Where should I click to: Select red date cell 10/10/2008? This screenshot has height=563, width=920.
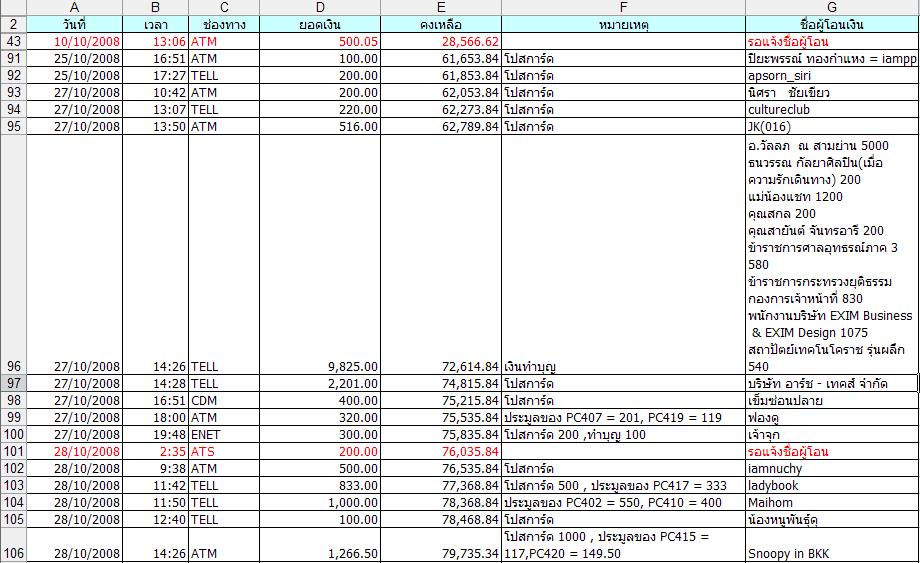[x=75, y=42]
